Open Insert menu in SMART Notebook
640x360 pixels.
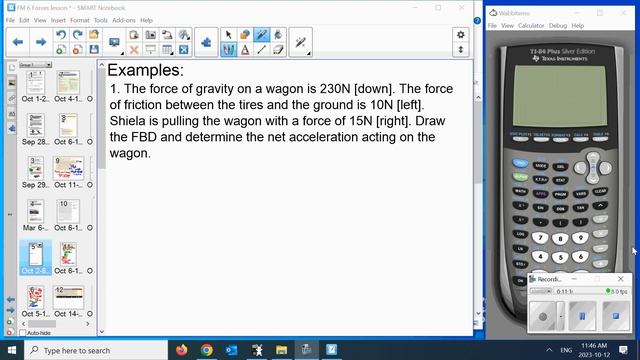tap(58, 20)
